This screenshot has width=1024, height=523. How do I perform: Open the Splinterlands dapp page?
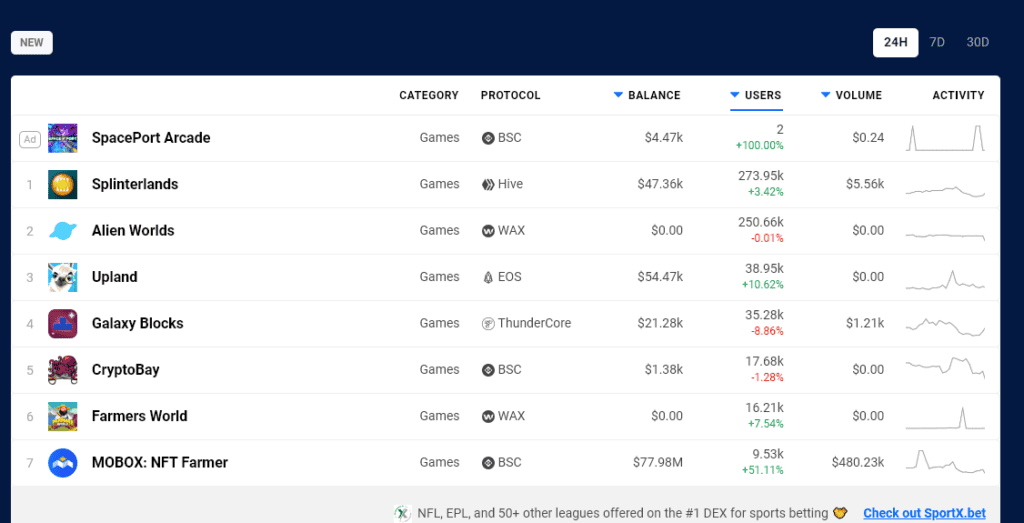135,185
